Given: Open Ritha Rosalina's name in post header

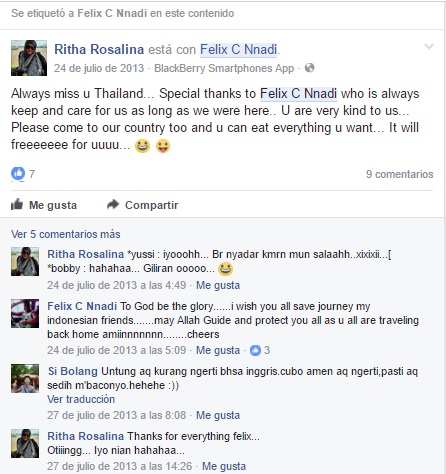Looking at the screenshot, I should [99, 49].
